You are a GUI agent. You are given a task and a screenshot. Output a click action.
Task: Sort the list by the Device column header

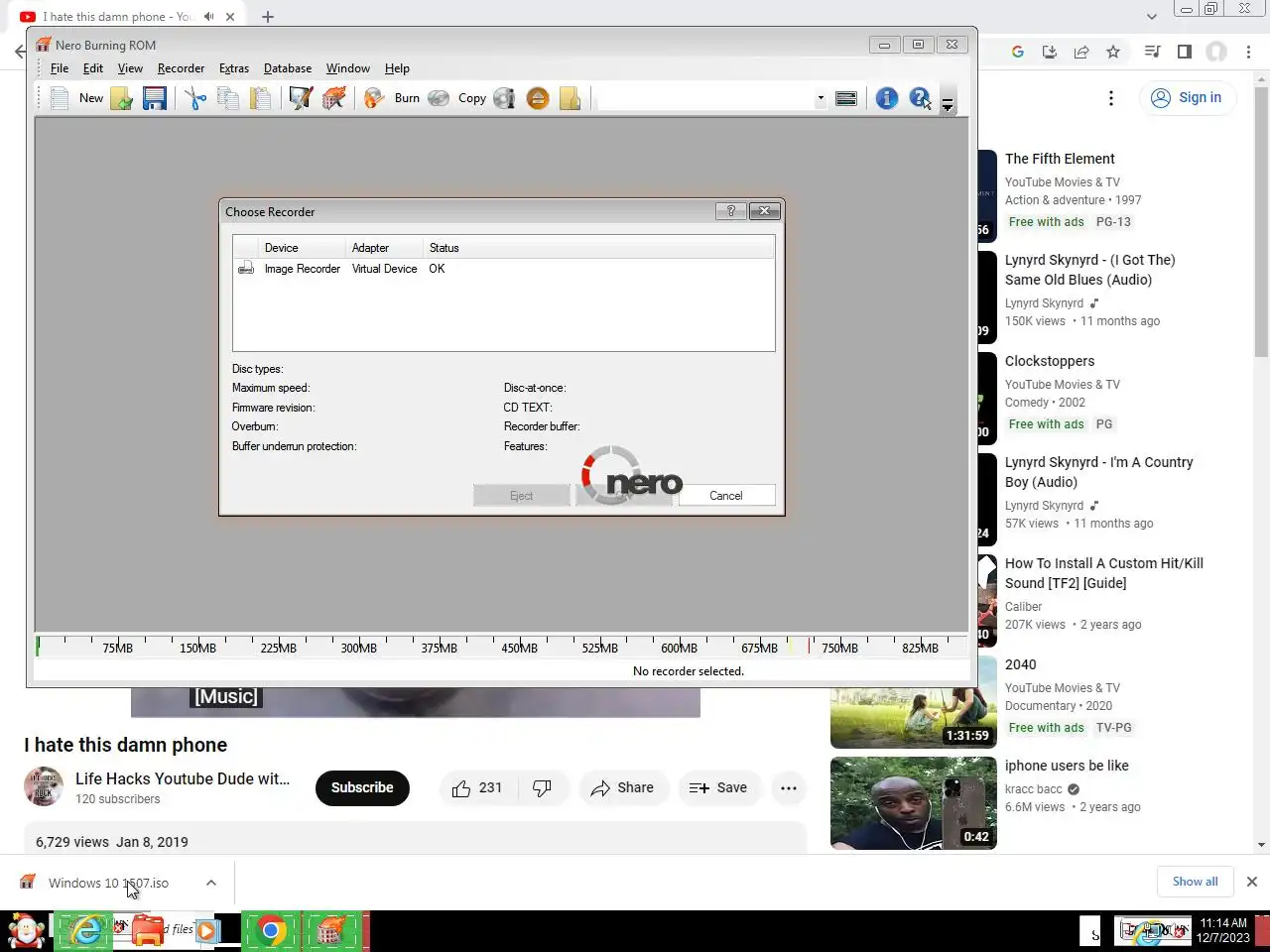click(x=302, y=248)
